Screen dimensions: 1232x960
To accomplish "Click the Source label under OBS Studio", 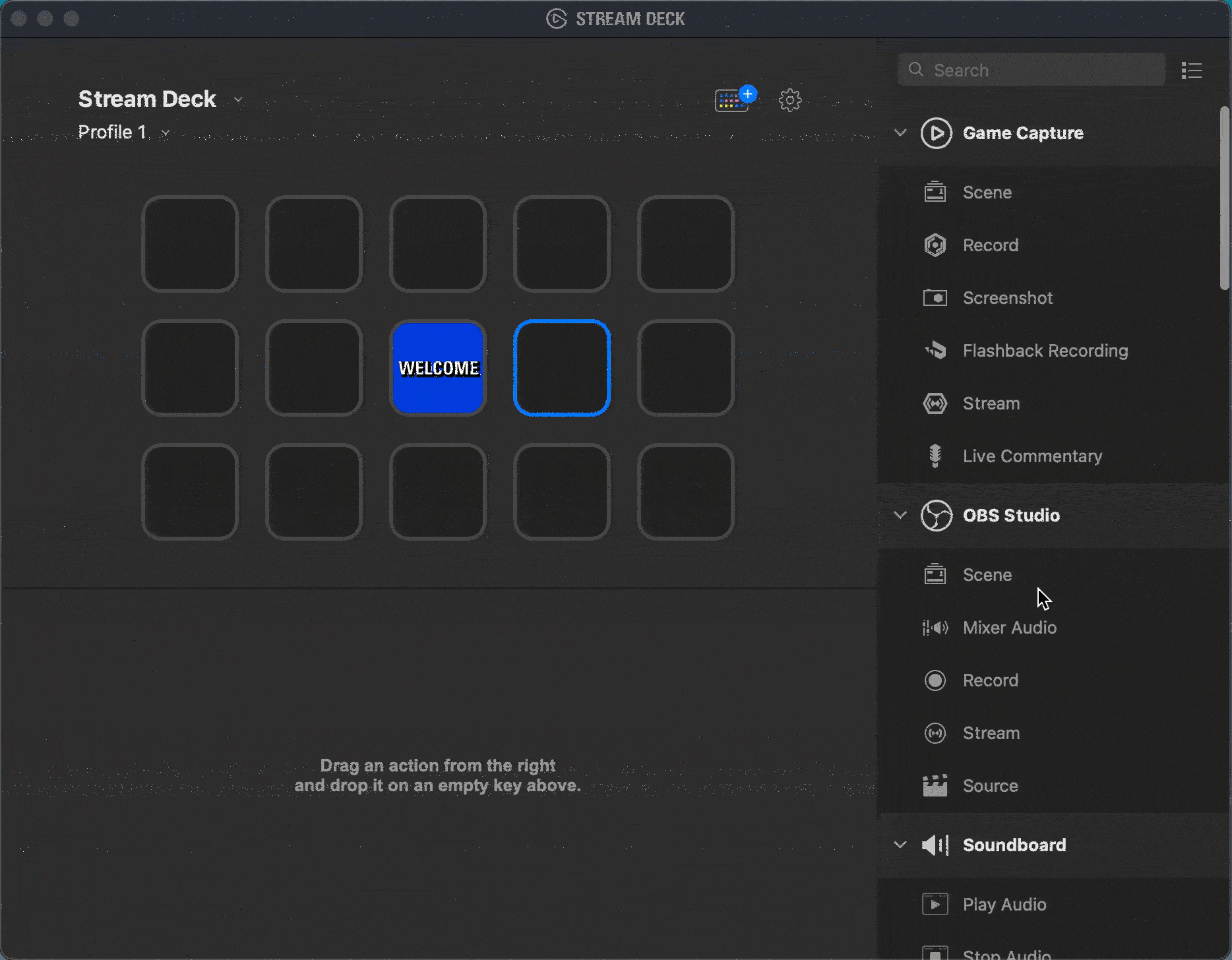I will point(991,786).
